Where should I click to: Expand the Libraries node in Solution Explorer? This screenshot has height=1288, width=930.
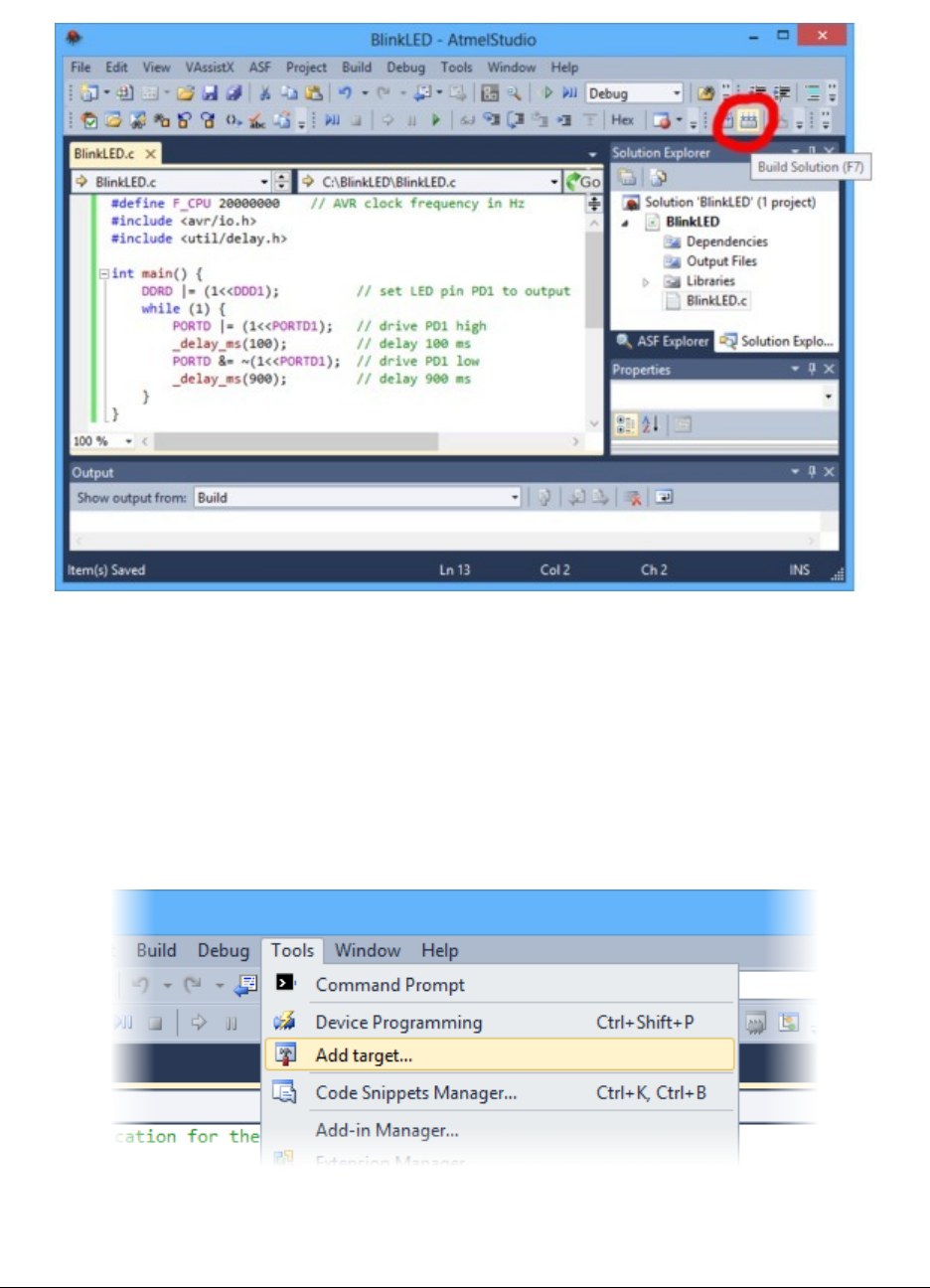click(x=646, y=282)
